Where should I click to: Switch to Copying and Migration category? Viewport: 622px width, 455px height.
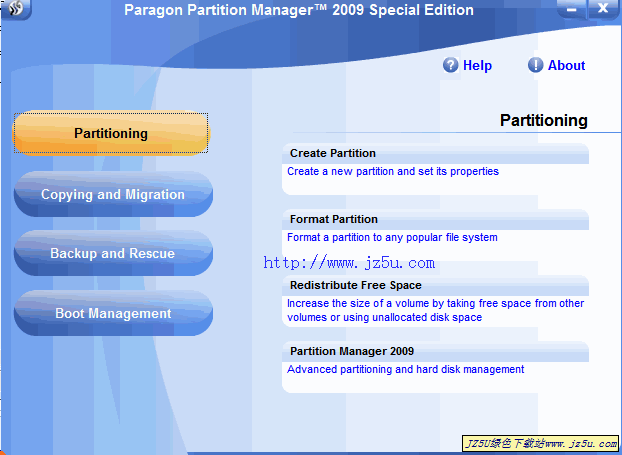click(x=113, y=194)
